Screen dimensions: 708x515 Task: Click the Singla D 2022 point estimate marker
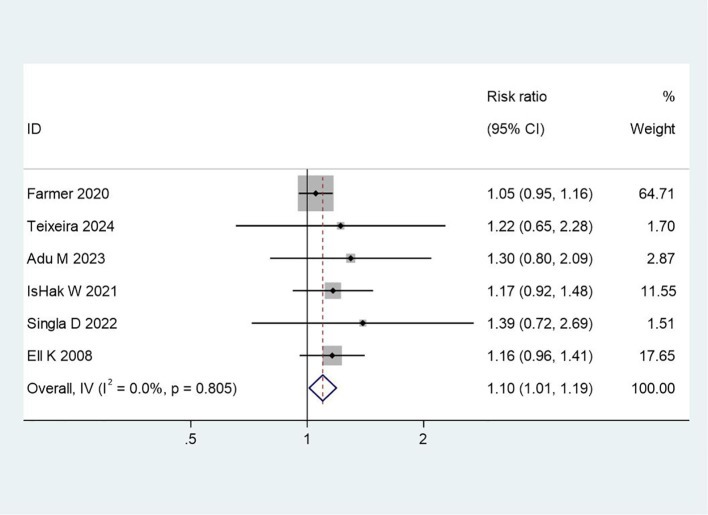pos(363,323)
